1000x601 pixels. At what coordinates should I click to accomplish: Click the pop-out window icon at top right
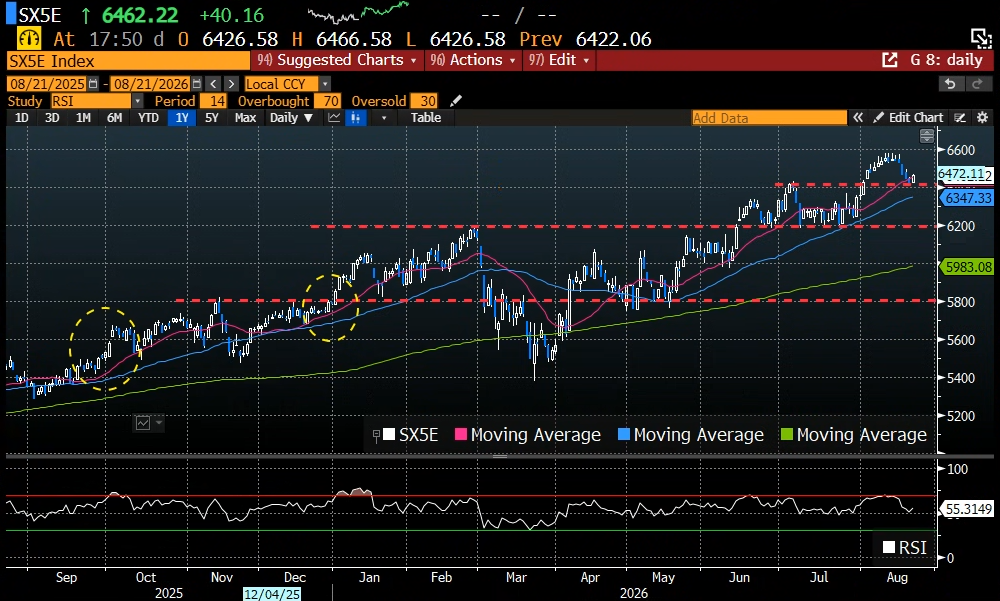[980, 38]
